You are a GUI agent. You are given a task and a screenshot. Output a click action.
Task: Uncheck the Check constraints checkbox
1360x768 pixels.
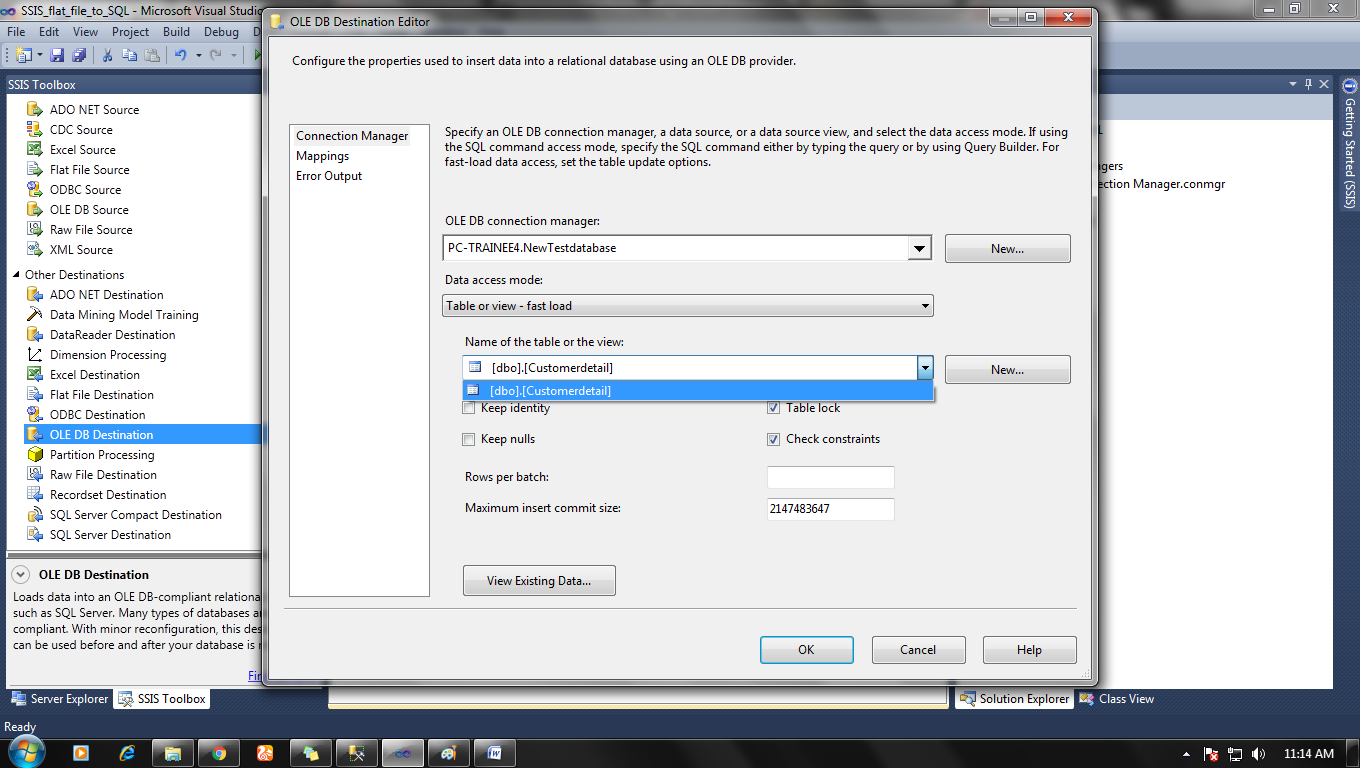tap(773, 439)
